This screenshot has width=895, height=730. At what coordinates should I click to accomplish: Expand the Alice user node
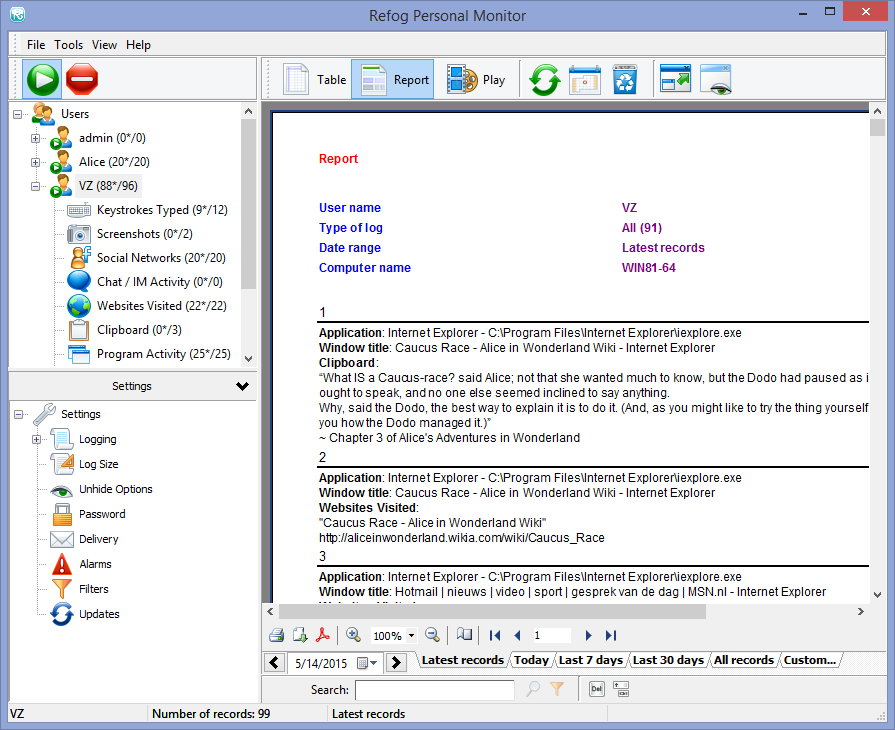point(35,162)
